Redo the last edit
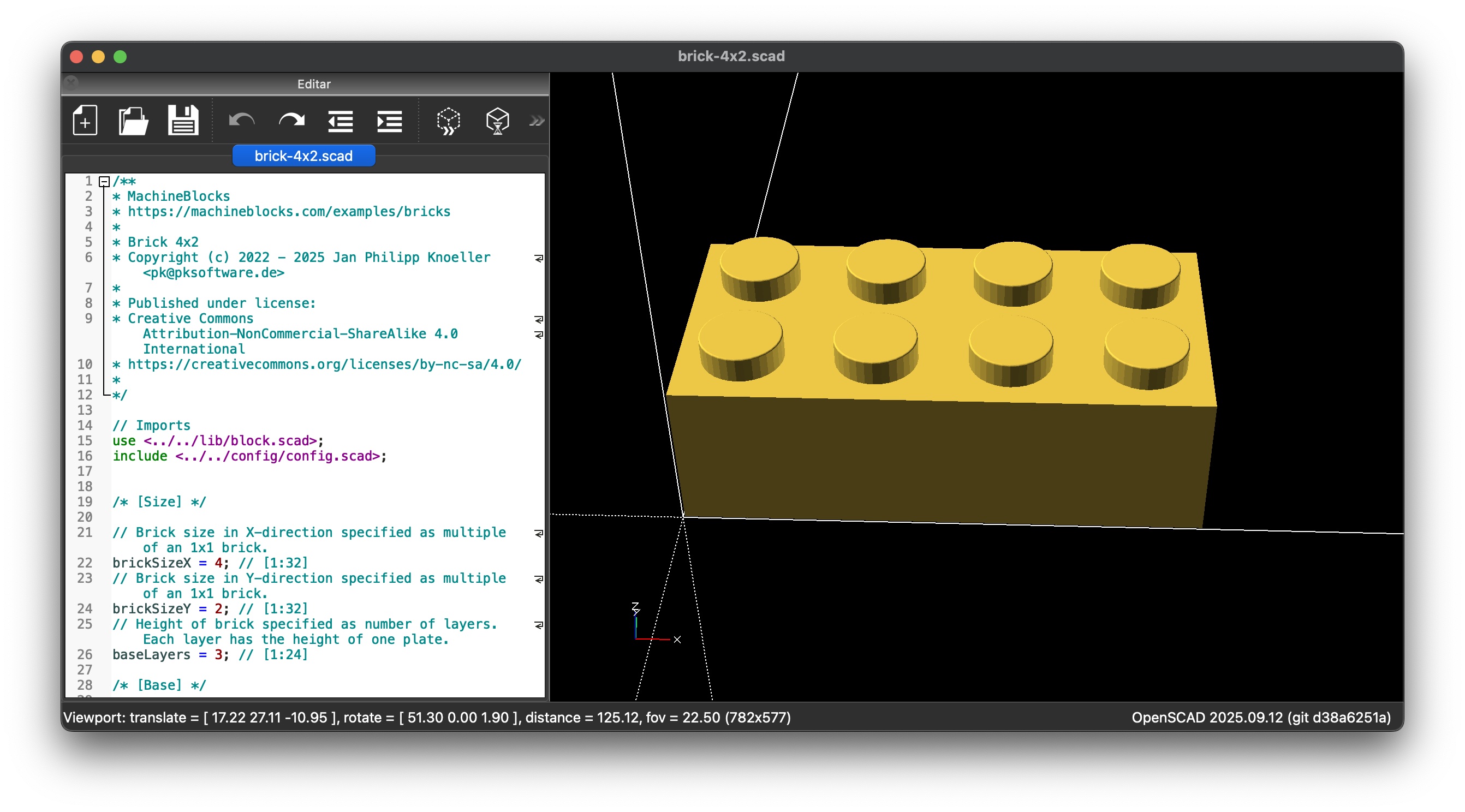Image resolution: width=1465 pixels, height=812 pixels. point(291,120)
